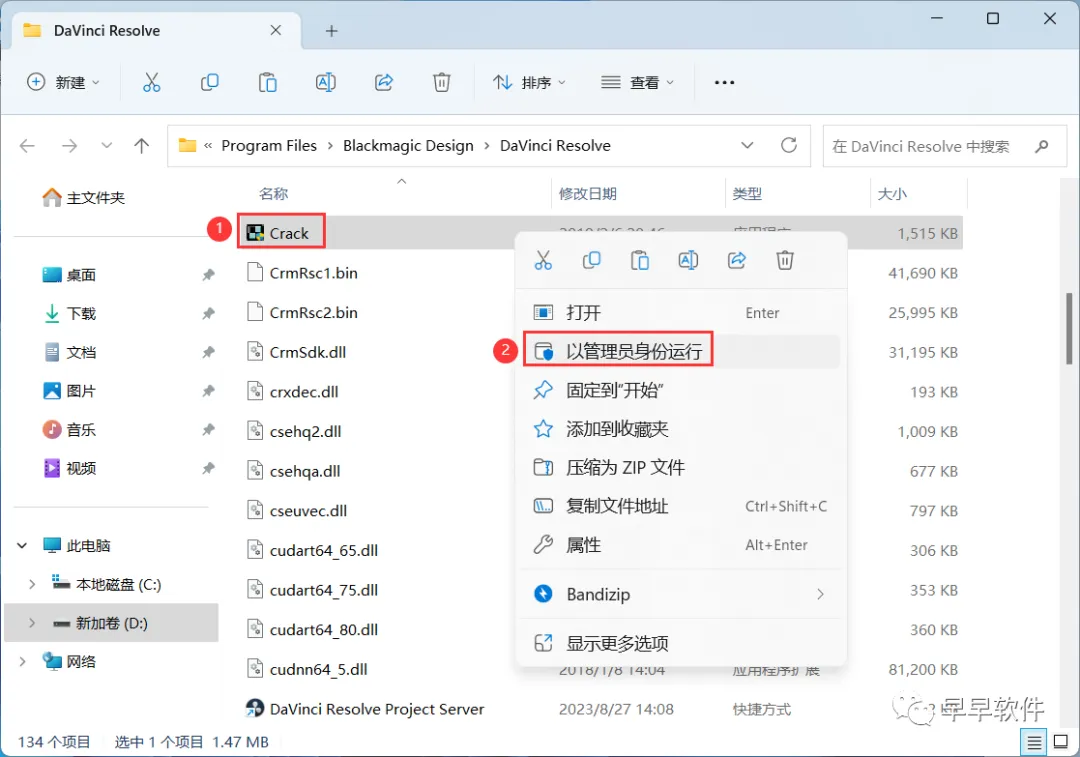1080x757 pixels.
Task: Switch to details view icon in status bar
Action: pyautogui.click(x=1034, y=743)
